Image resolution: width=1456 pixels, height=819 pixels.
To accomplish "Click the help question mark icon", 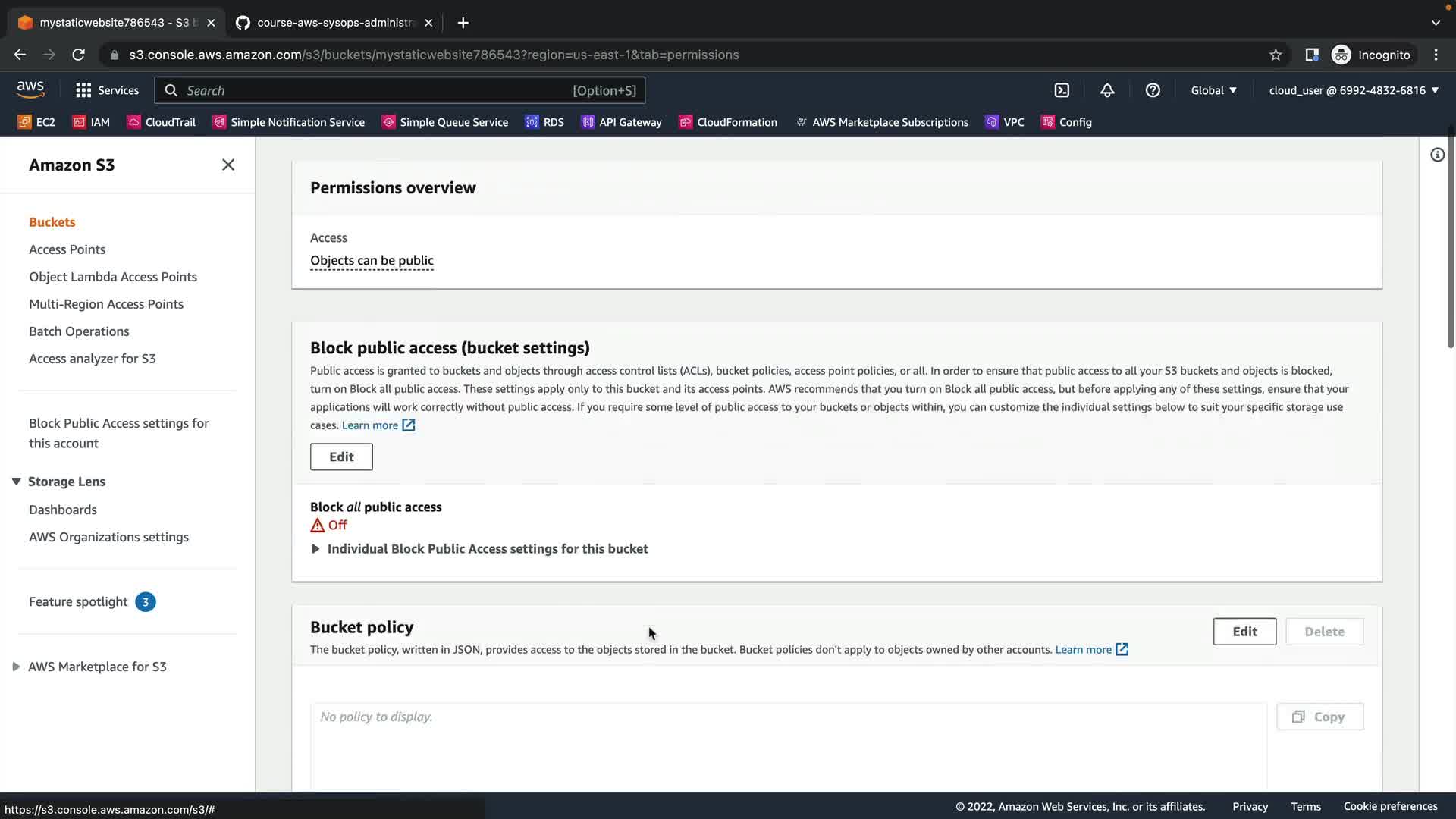I will pos(1153,90).
